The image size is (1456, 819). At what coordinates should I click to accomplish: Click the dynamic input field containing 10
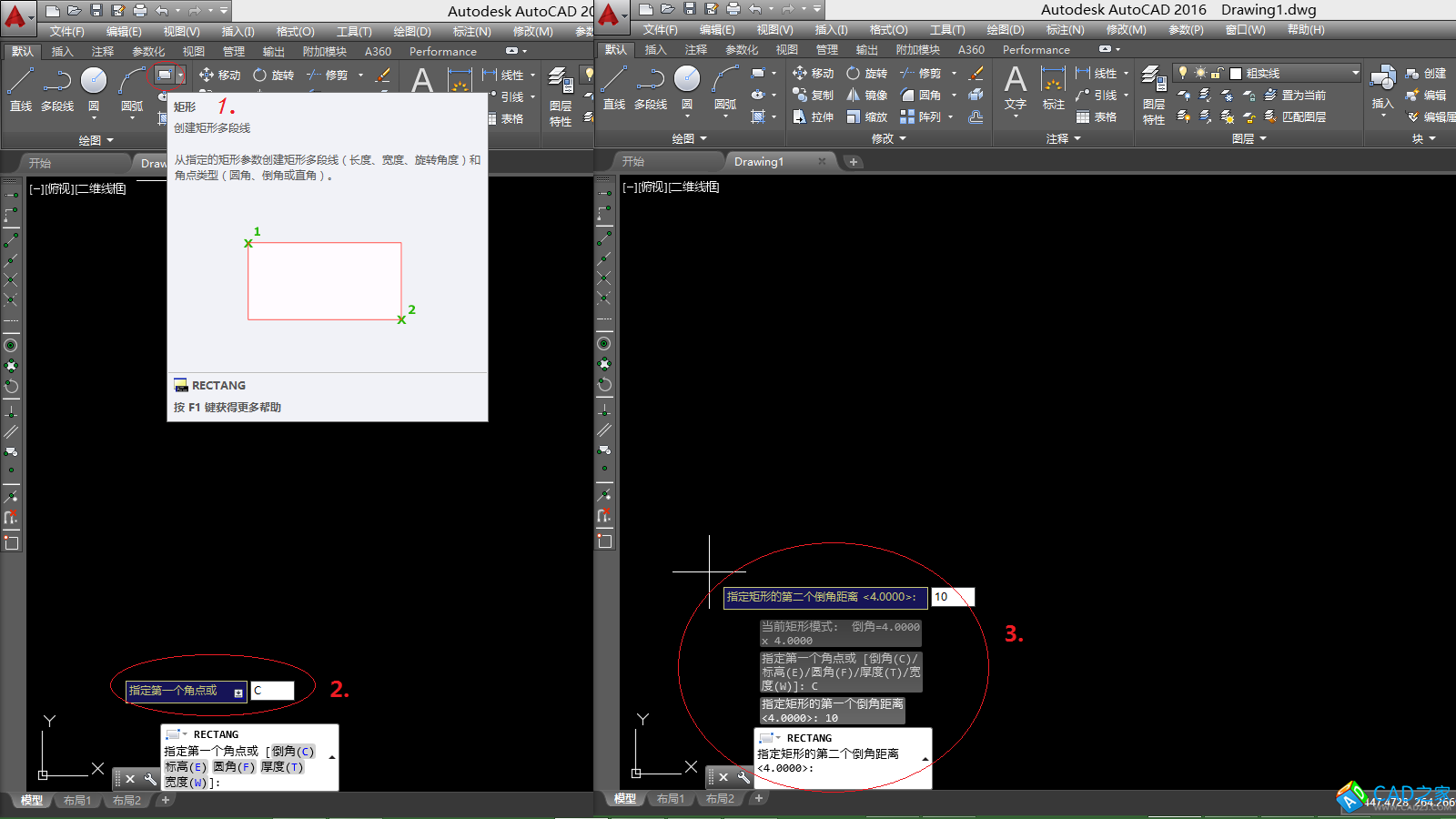pyautogui.click(x=952, y=597)
